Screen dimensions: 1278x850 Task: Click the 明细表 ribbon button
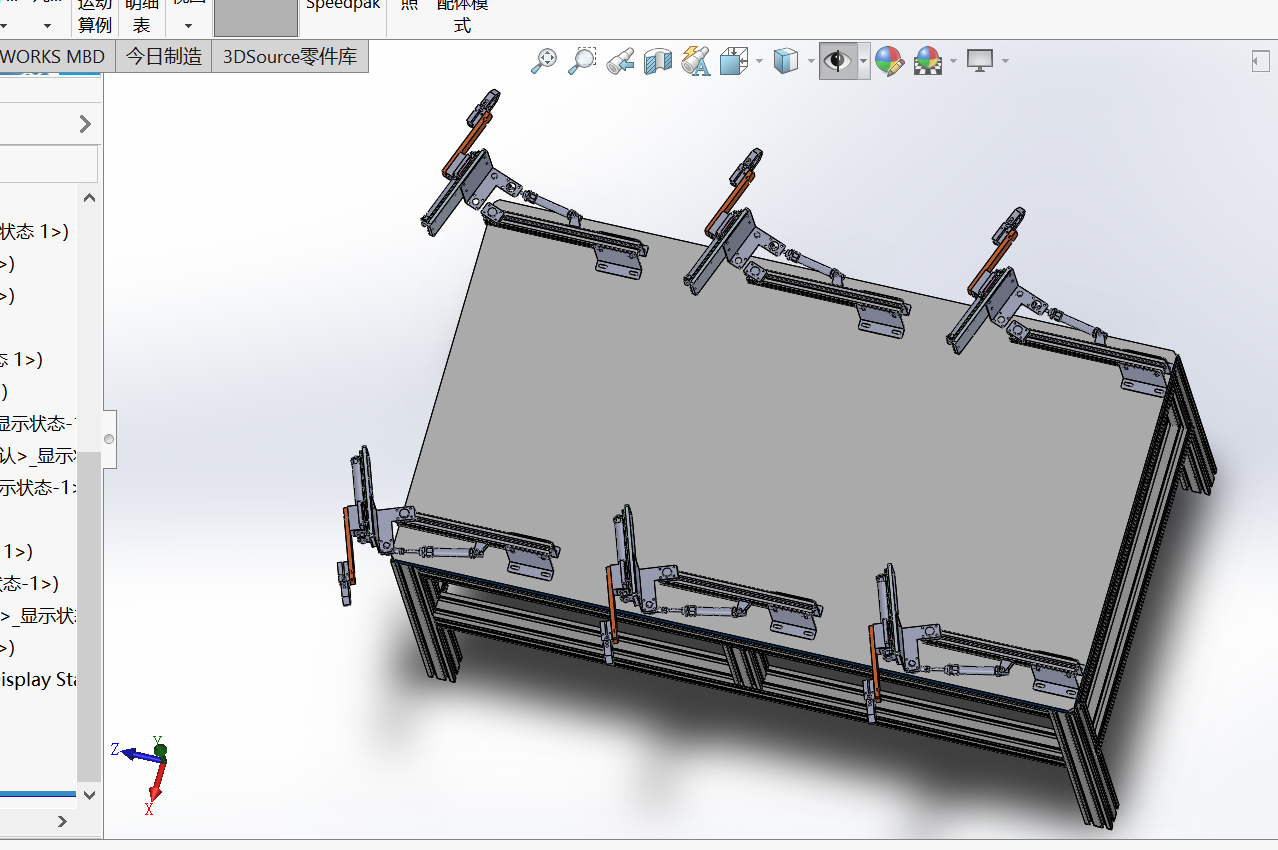pyautogui.click(x=142, y=16)
